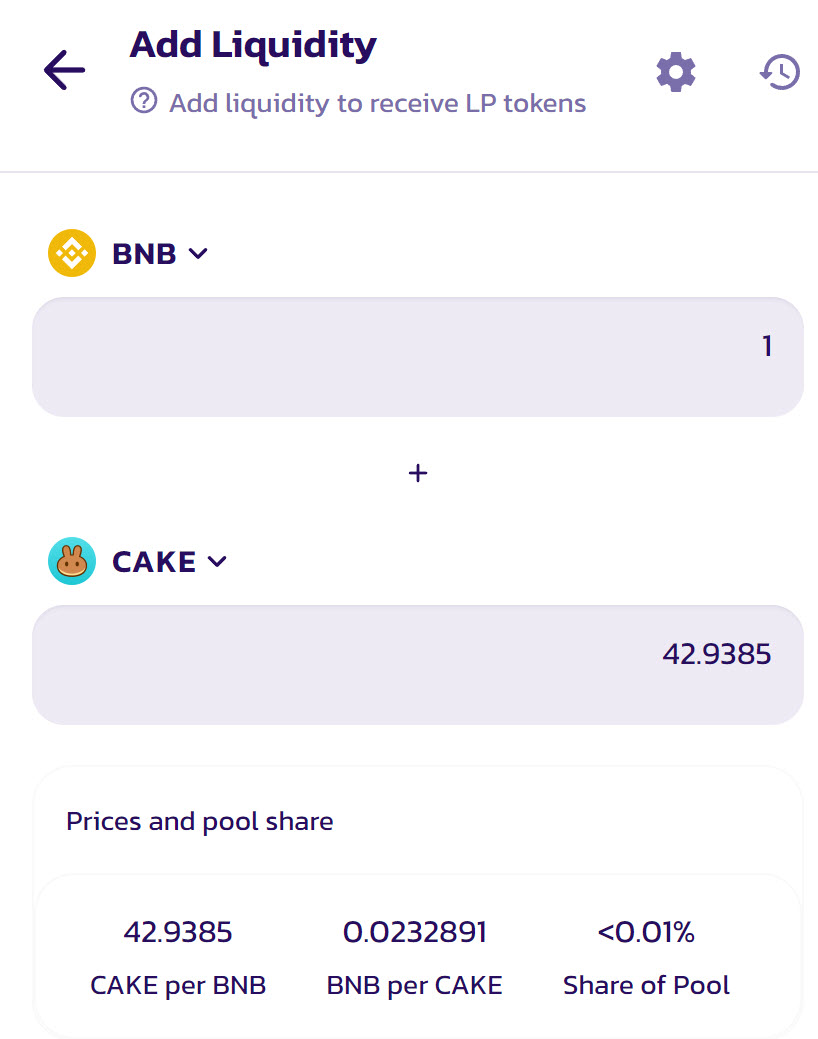
Task: Click the <0.01% pool share value
Action: click(646, 932)
